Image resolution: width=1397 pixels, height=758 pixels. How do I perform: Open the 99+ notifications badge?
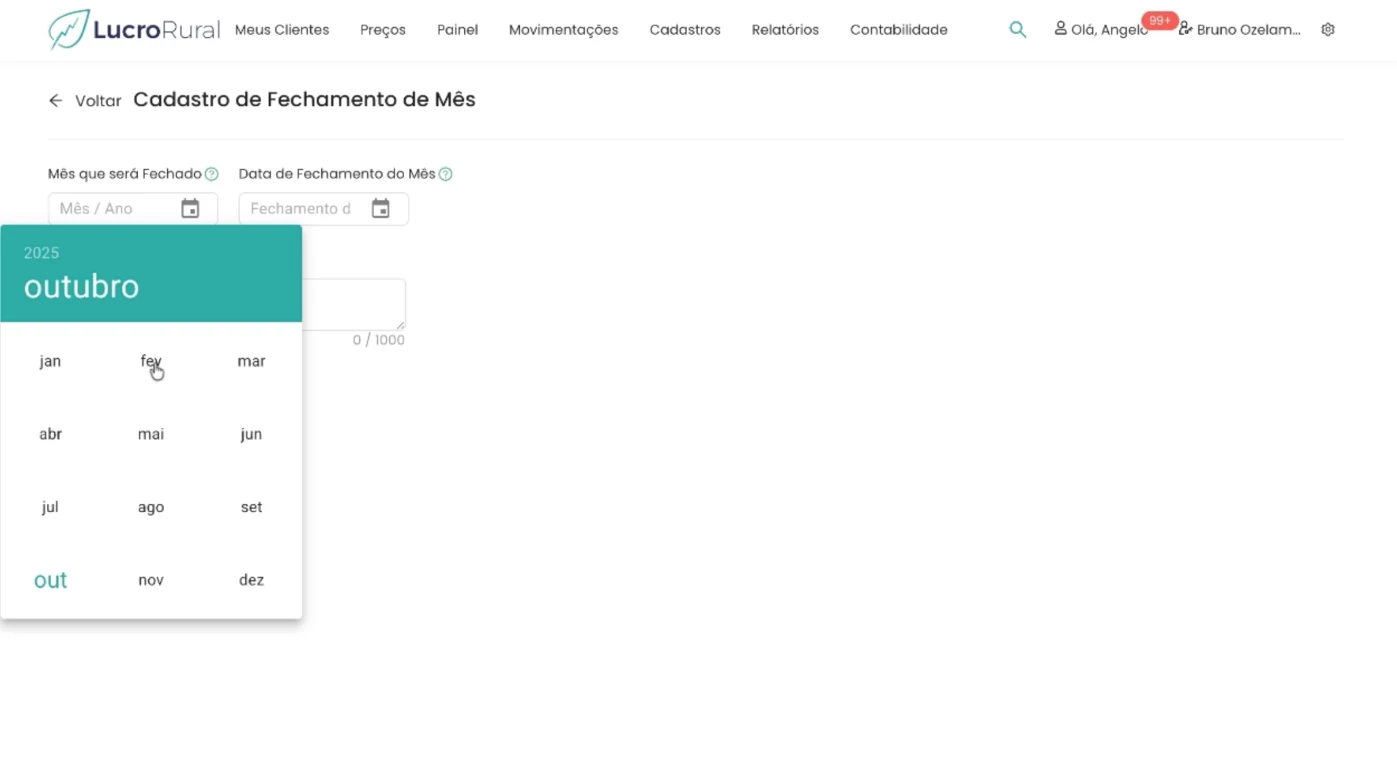[x=1159, y=19]
